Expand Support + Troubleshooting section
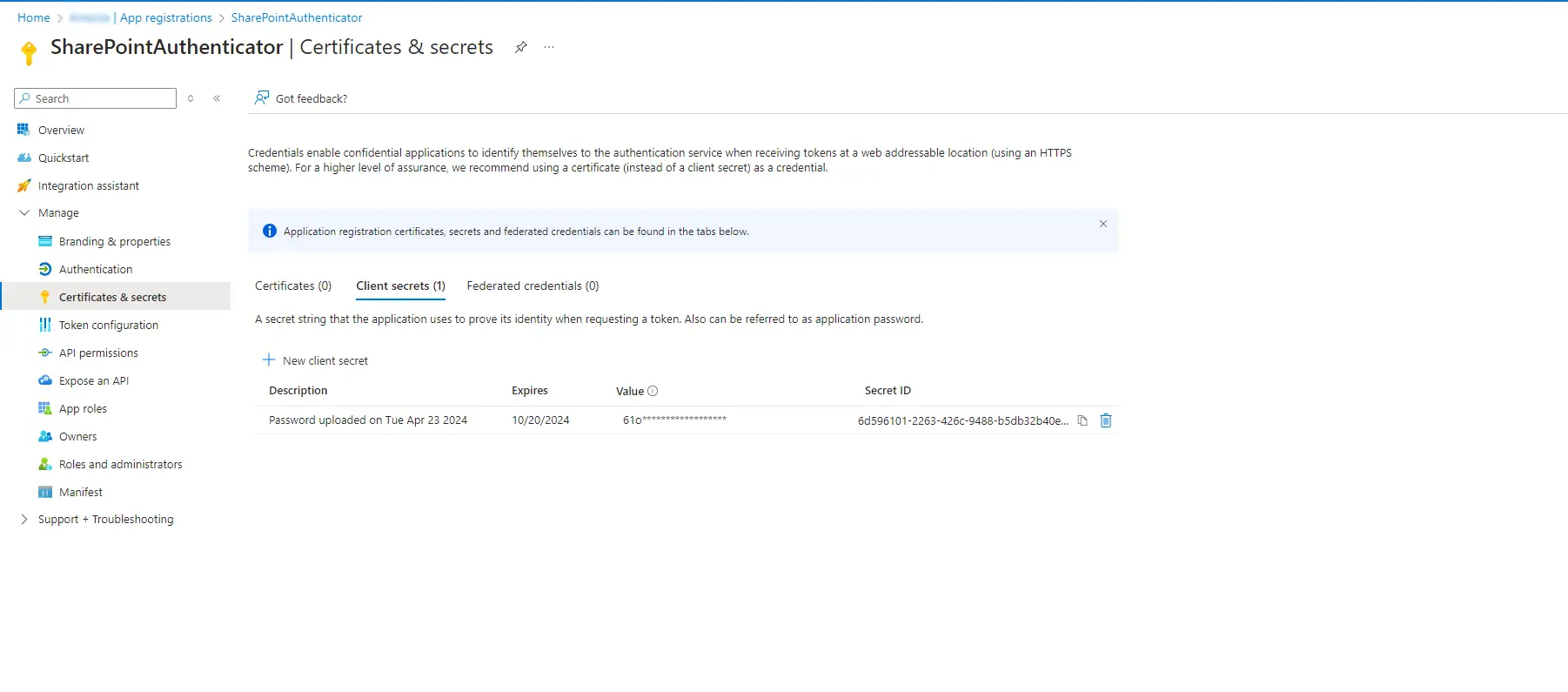This screenshot has height=692, width=1568. [x=24, y=519]
